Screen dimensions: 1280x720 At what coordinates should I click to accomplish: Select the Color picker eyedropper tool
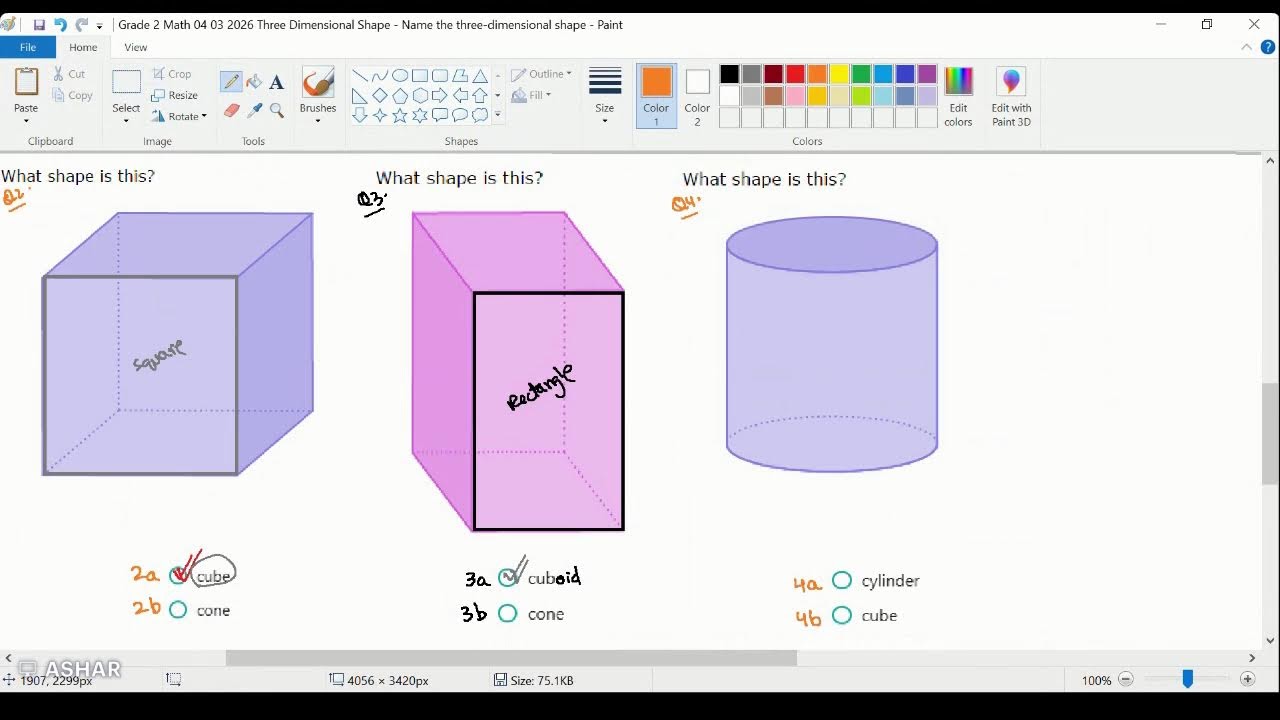(x=254, y=110)
